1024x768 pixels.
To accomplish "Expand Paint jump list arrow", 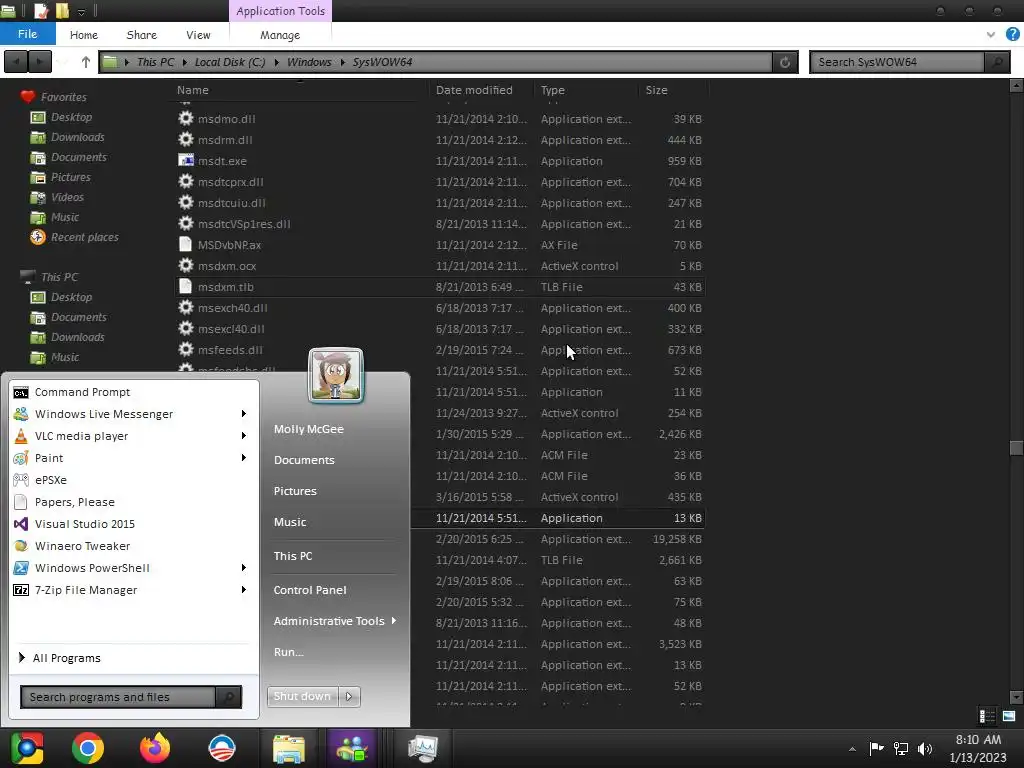I will (x=244, y=458).
